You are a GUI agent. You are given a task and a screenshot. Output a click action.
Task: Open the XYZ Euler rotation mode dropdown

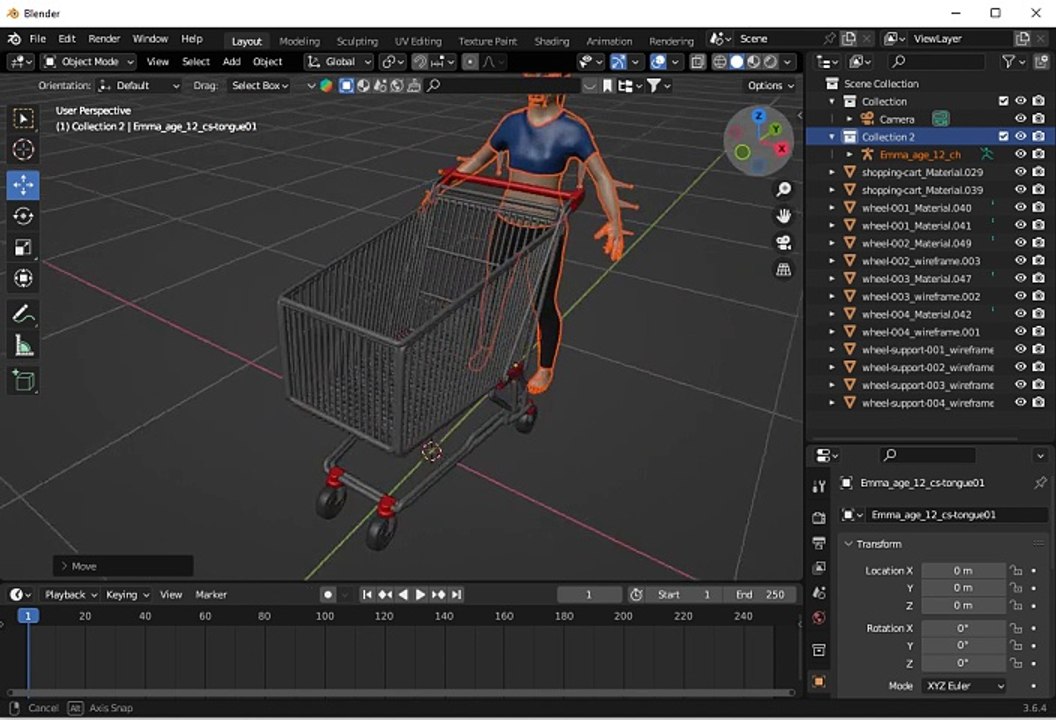point(964,686)
